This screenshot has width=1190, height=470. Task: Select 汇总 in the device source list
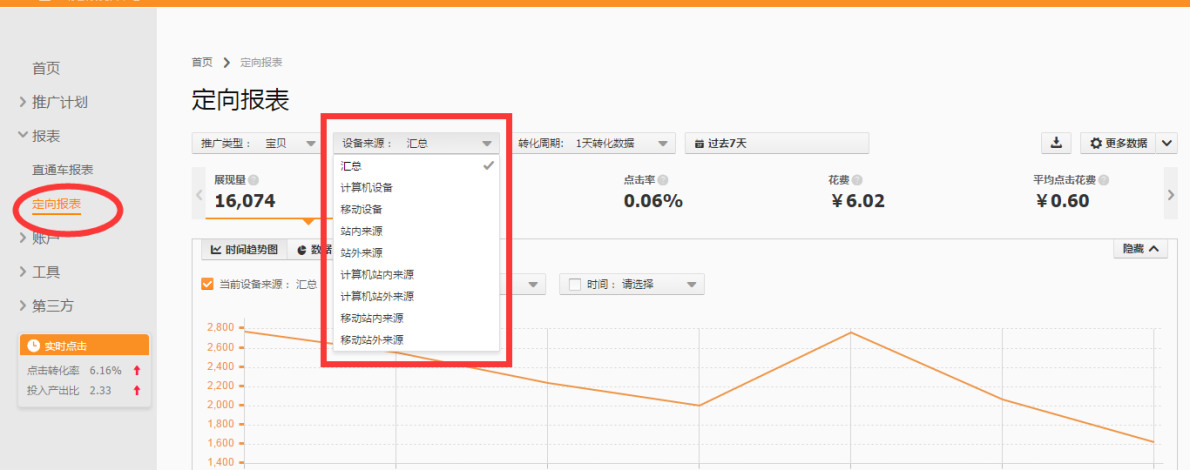tap(416, 165)
